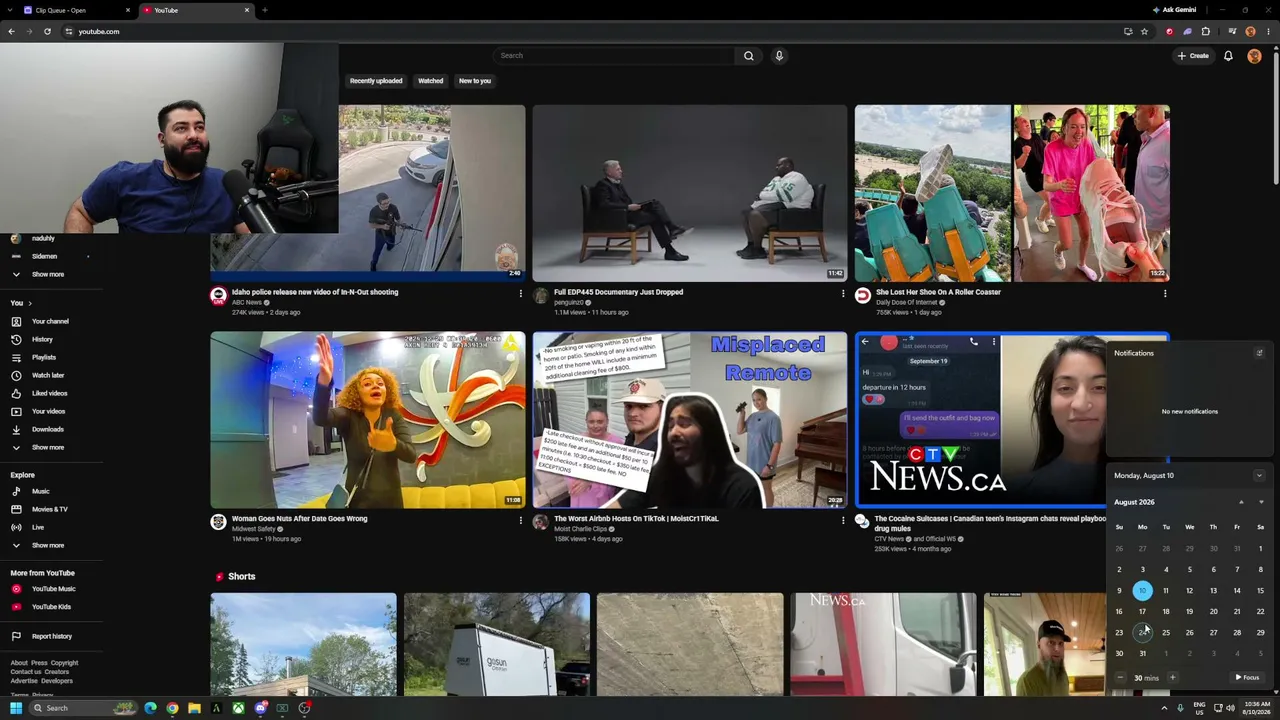Open the ABC News channel link
Image resolution: width=1280 pixels, height=720 pixels.
(x=247, y=302)
